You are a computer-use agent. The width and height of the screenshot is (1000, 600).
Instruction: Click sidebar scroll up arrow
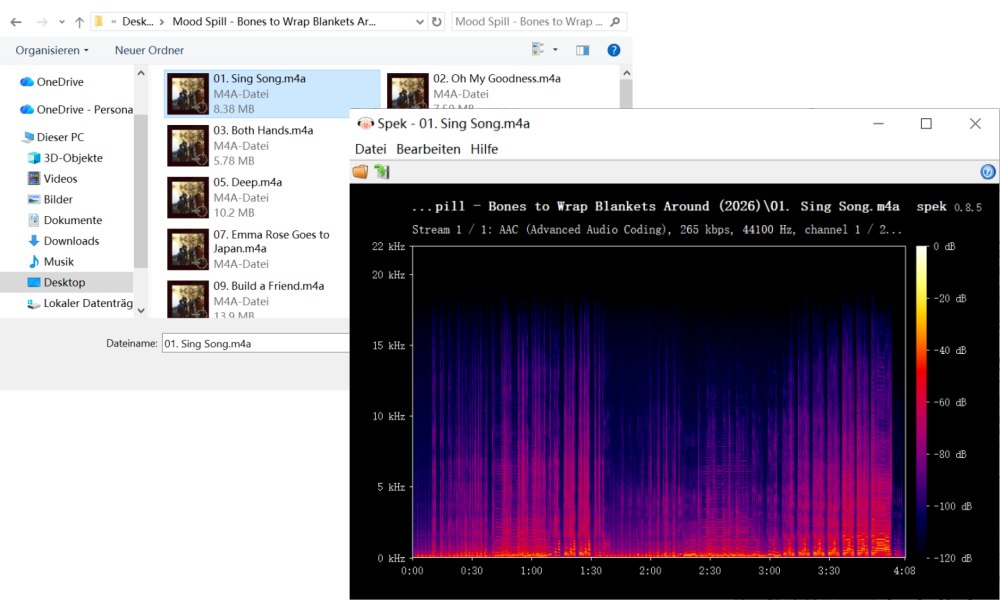(x=141, y=73)
